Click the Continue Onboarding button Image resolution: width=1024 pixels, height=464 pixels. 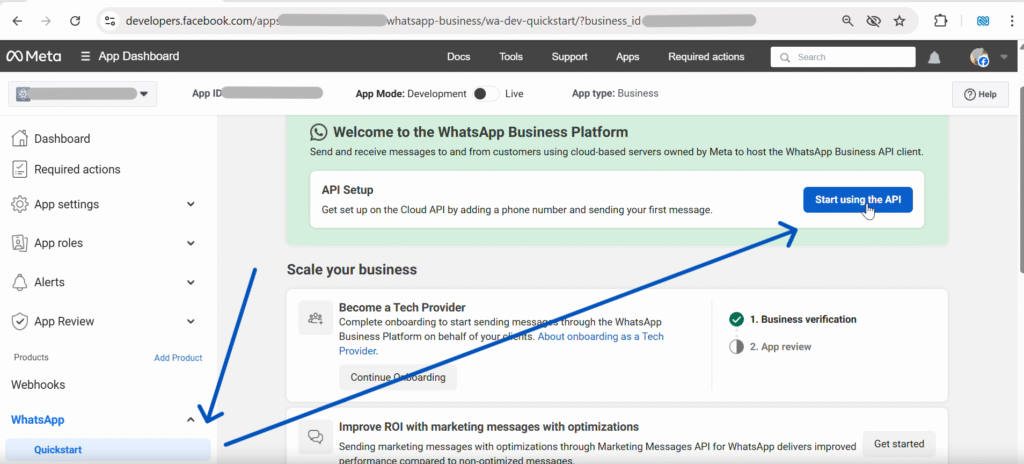point(397,377)
